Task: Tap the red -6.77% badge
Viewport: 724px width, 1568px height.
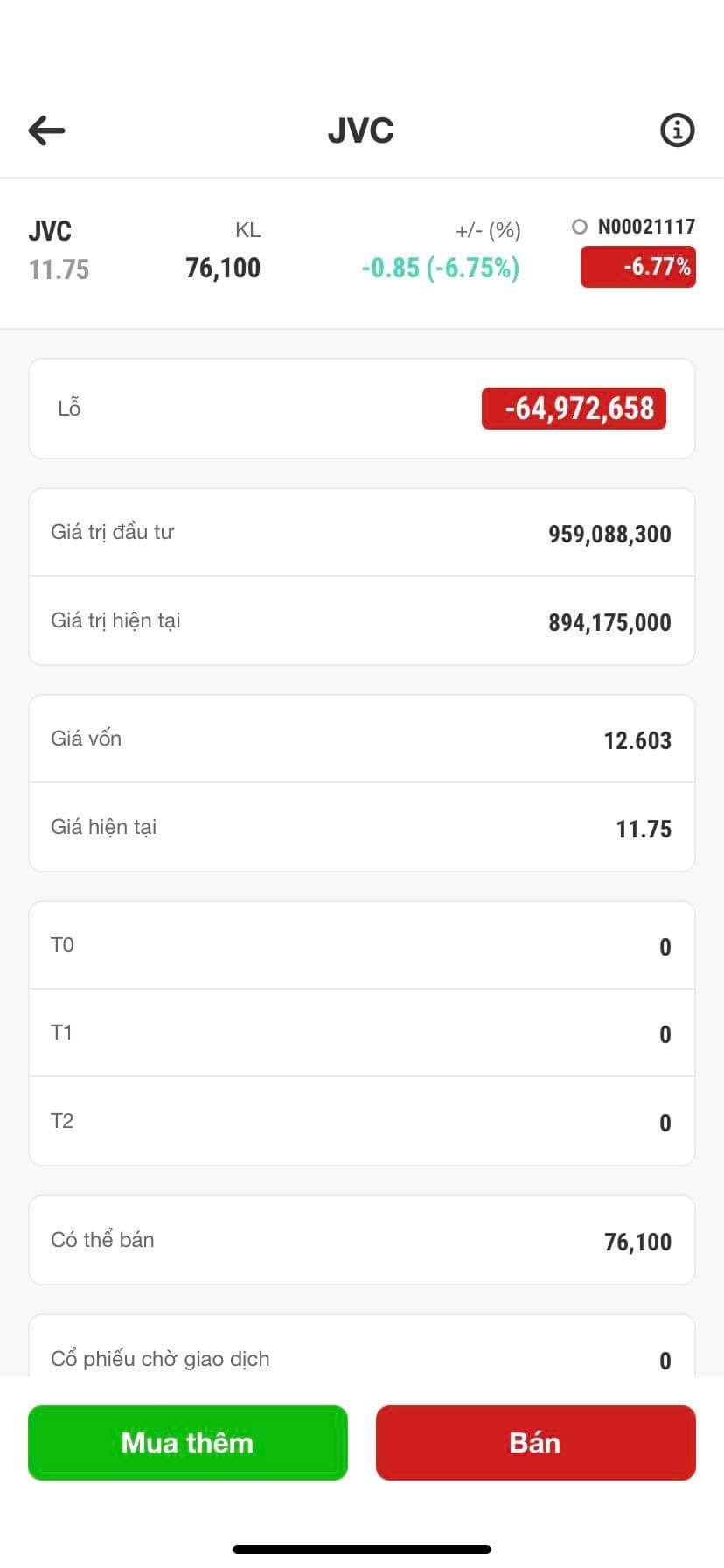Action: tap(638, 267)
